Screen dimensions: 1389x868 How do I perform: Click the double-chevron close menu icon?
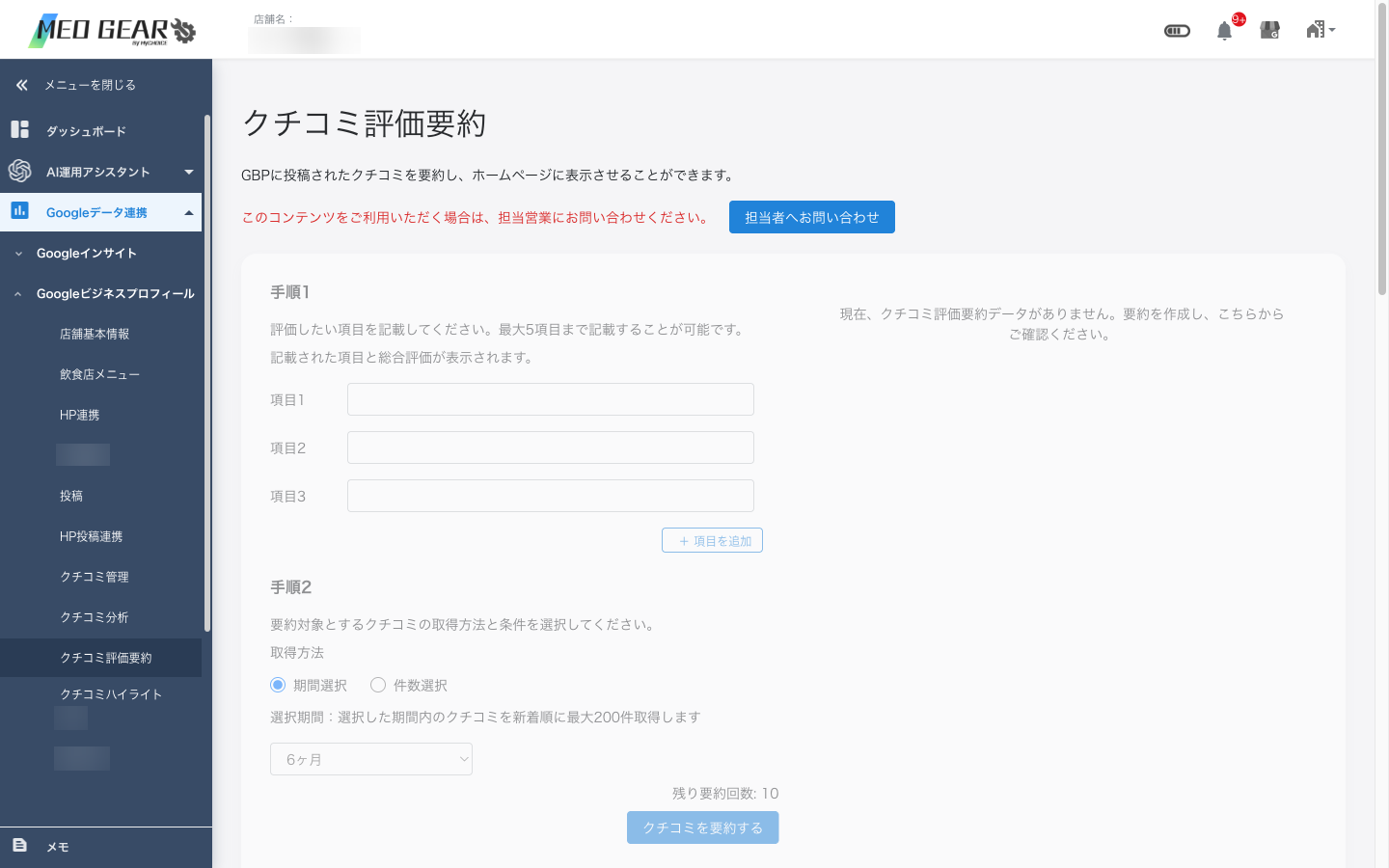[21, 85]
